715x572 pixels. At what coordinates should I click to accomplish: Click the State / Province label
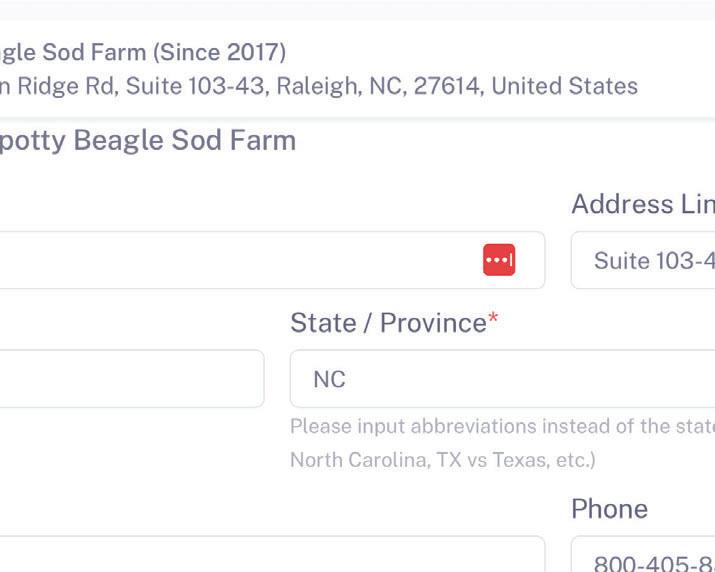(387, 323)
